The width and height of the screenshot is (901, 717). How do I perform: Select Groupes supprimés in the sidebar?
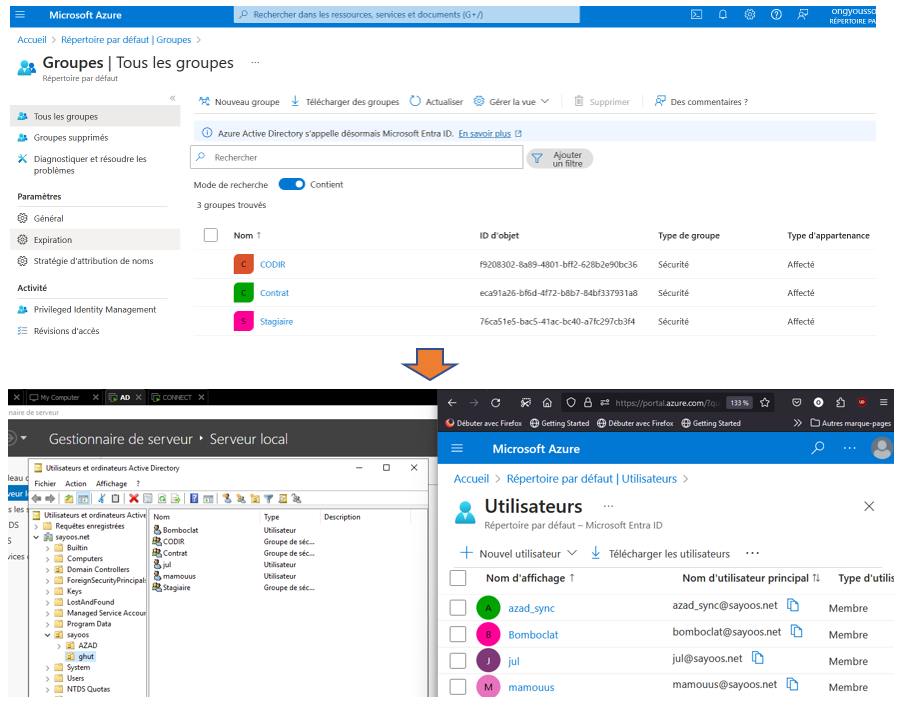click(71, 138)
